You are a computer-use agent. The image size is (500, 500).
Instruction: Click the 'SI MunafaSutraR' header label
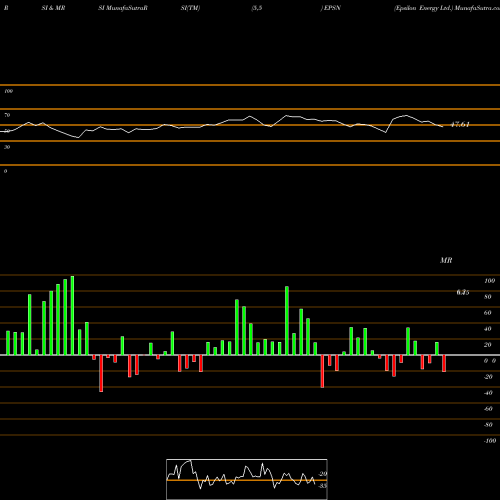pyautogui.click(x=123, y=8)
